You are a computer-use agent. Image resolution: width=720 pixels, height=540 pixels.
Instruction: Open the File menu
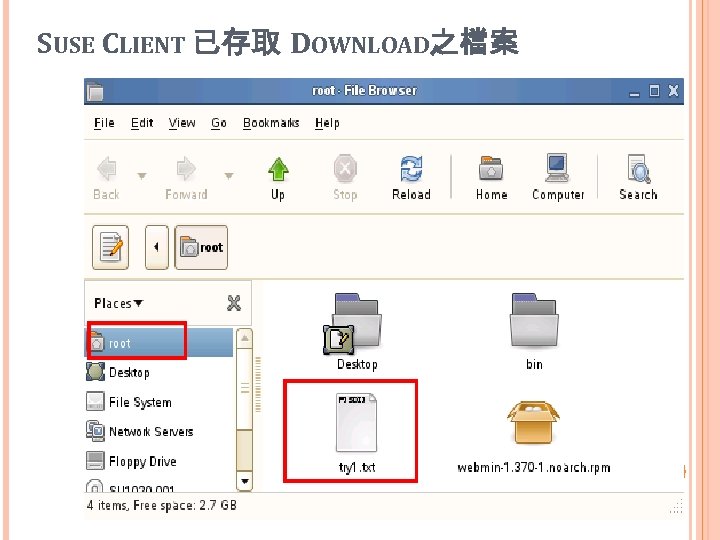pos(104,123)
